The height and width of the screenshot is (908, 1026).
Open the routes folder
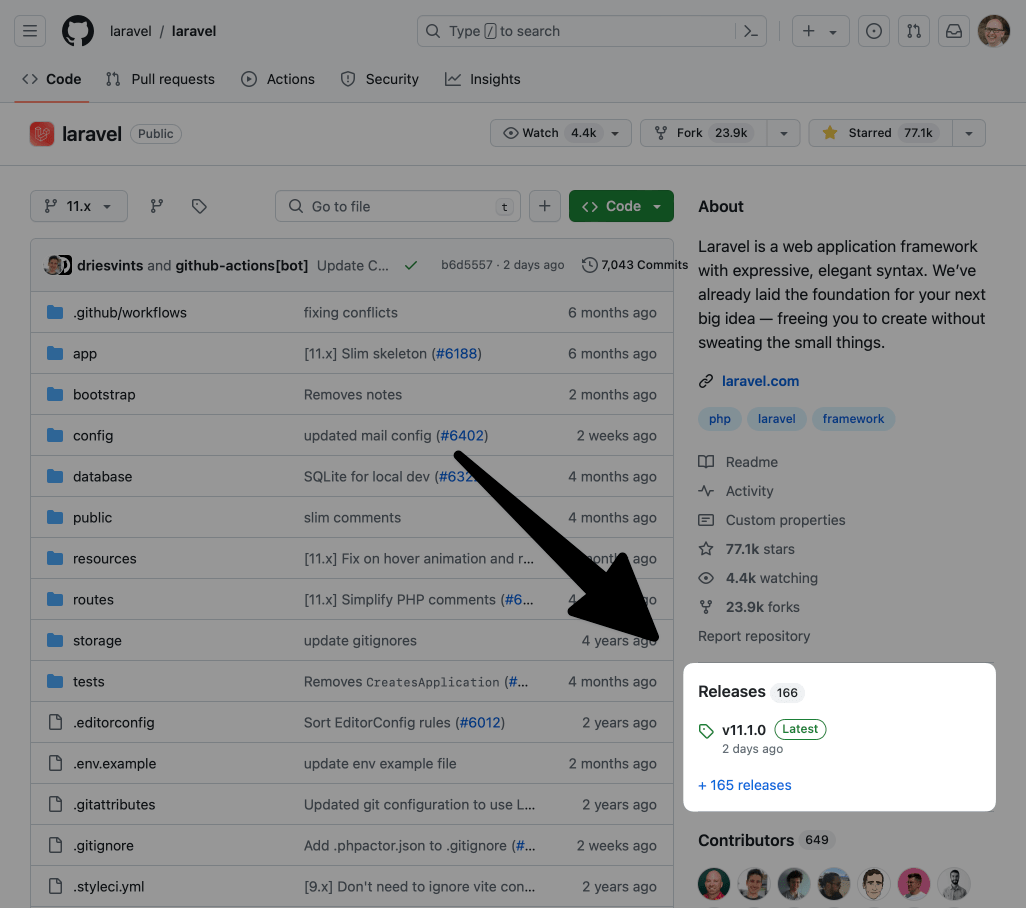93,600
